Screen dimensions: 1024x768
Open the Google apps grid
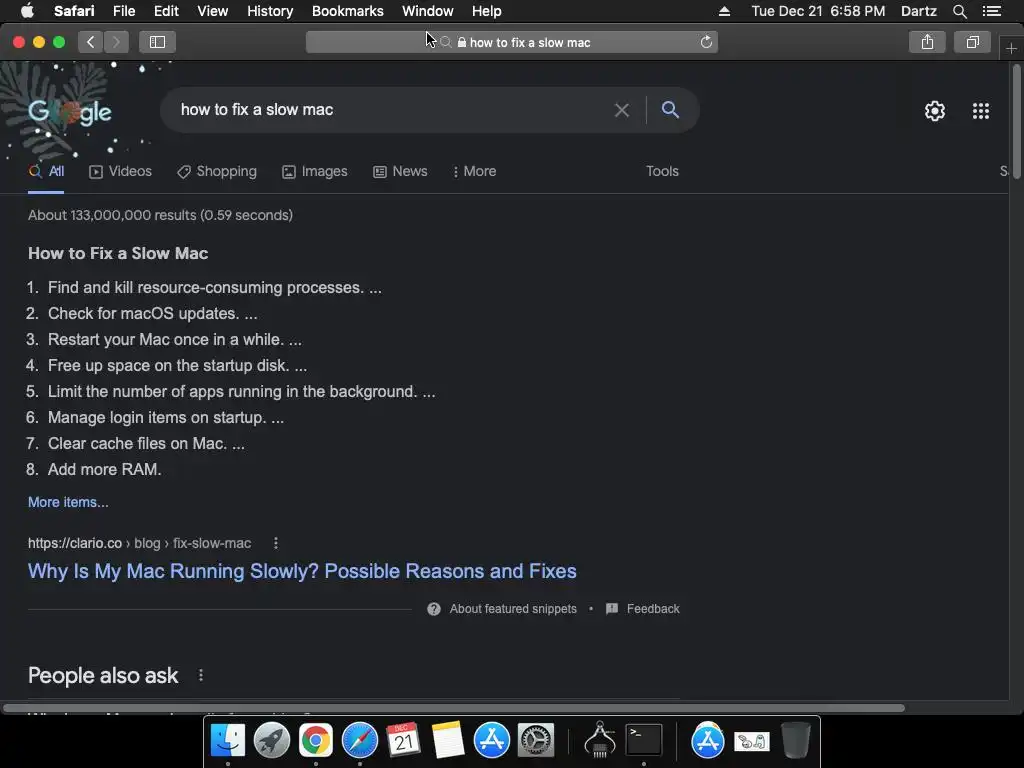pos(981,111)
